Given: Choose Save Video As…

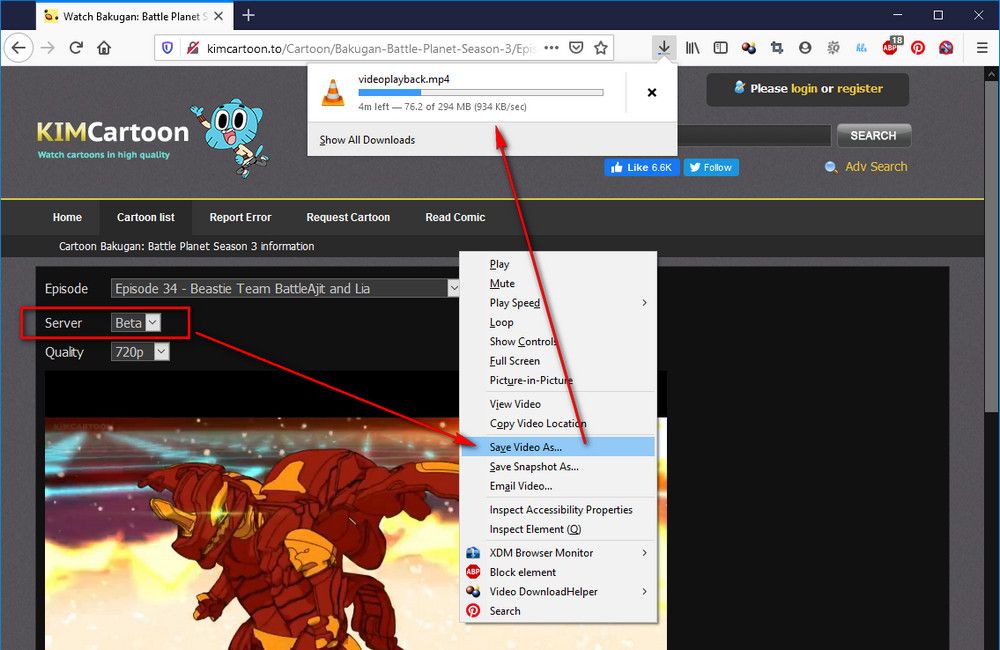Looking at the screenshot, I should tap(558, 447).
